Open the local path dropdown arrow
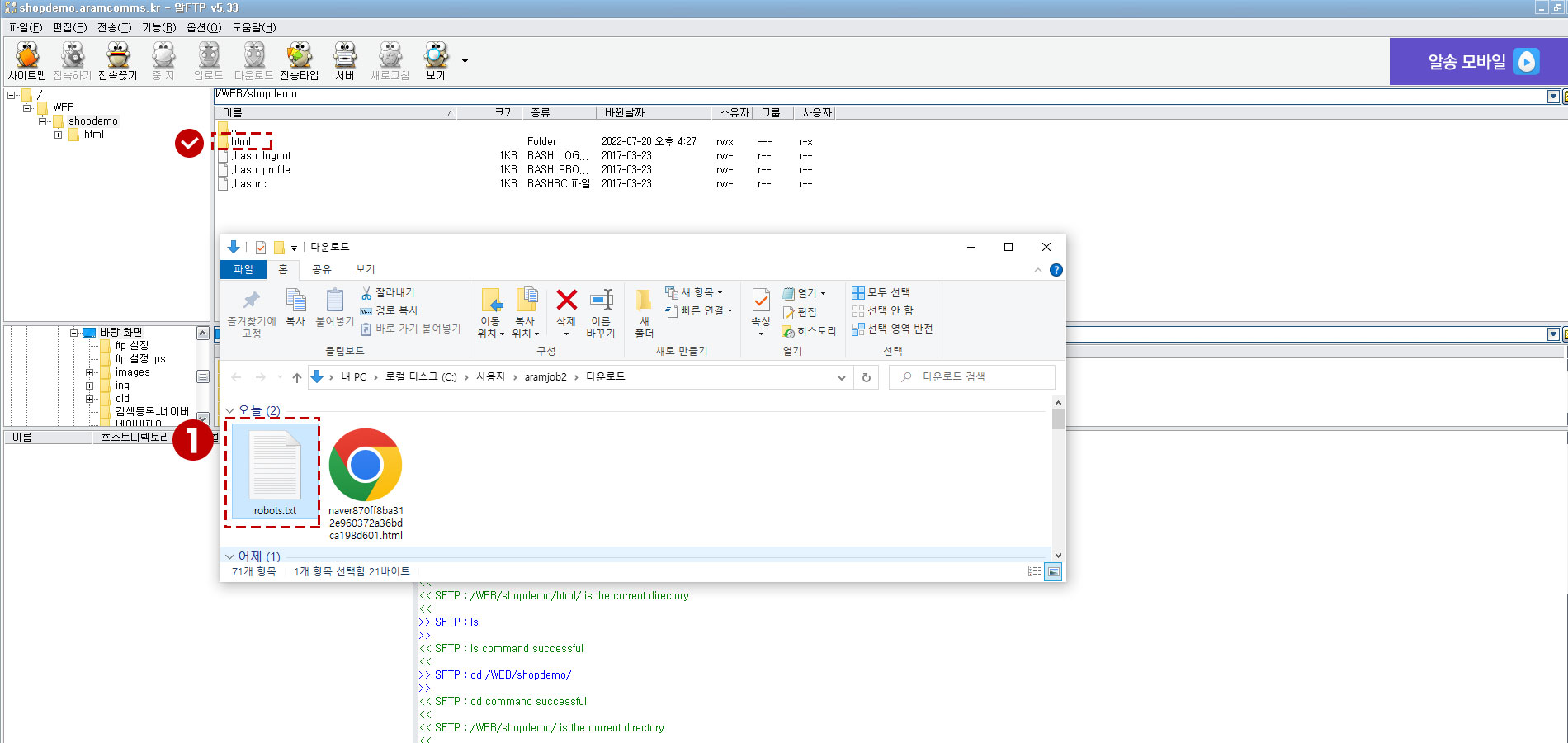 click(x=1553, y=334)
